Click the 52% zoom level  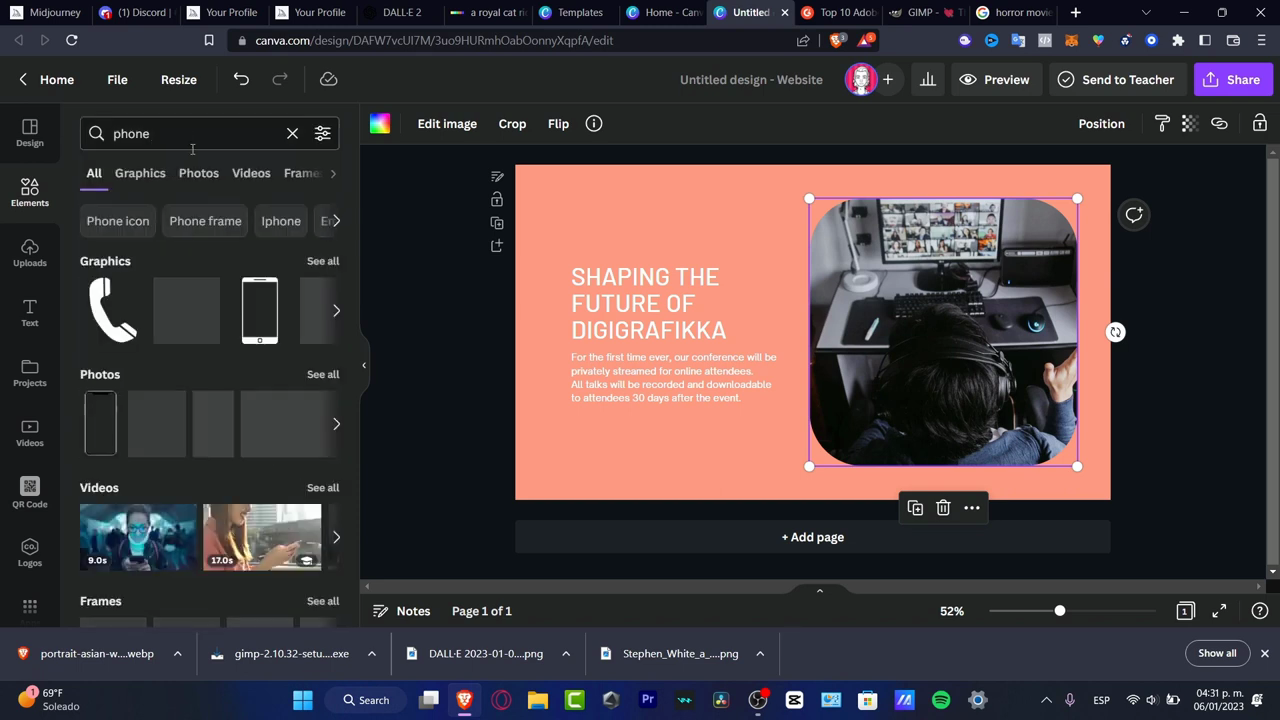click(952, 611)
